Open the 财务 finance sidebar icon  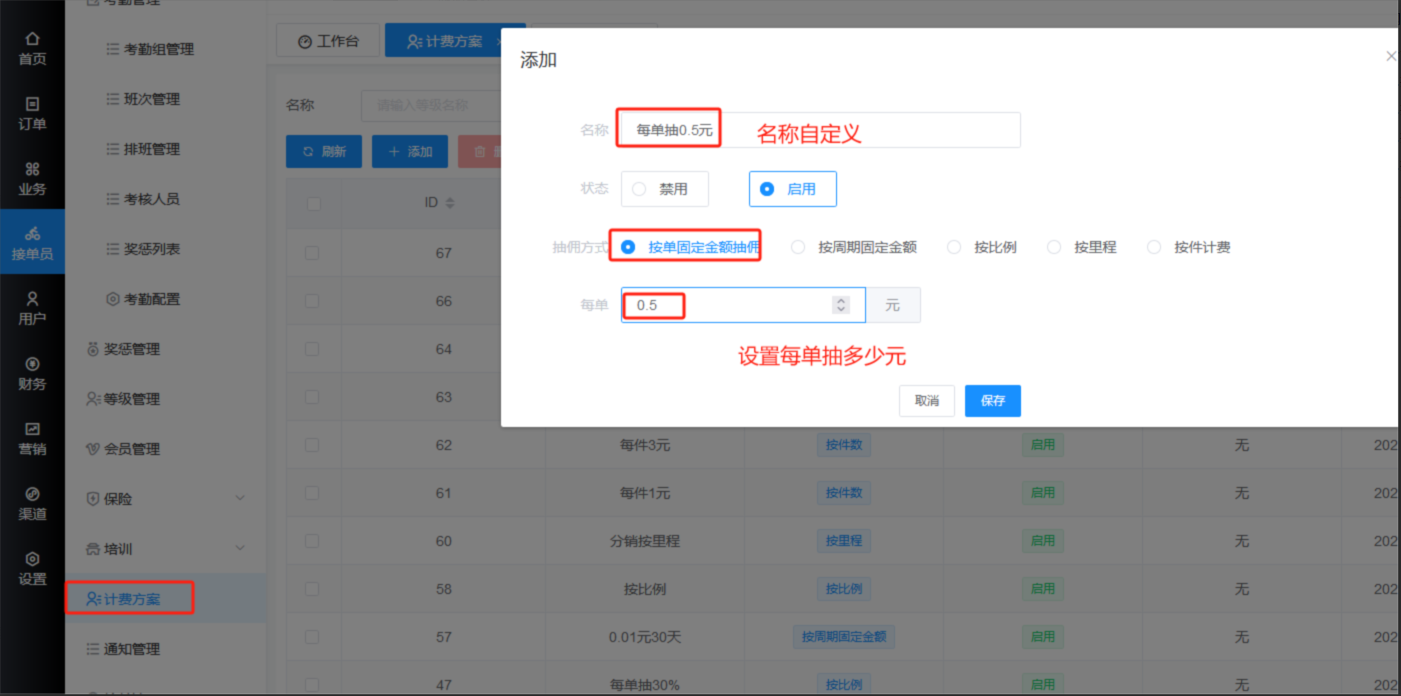coord(32,373)
